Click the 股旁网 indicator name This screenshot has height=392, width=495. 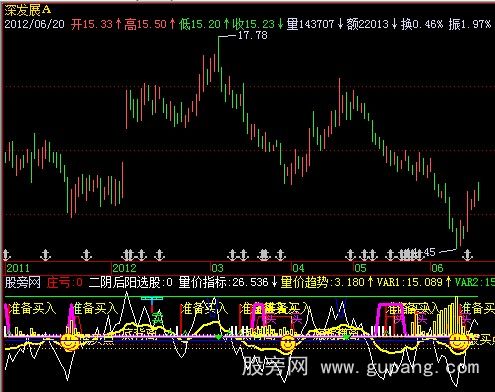[x=22, y=283]
